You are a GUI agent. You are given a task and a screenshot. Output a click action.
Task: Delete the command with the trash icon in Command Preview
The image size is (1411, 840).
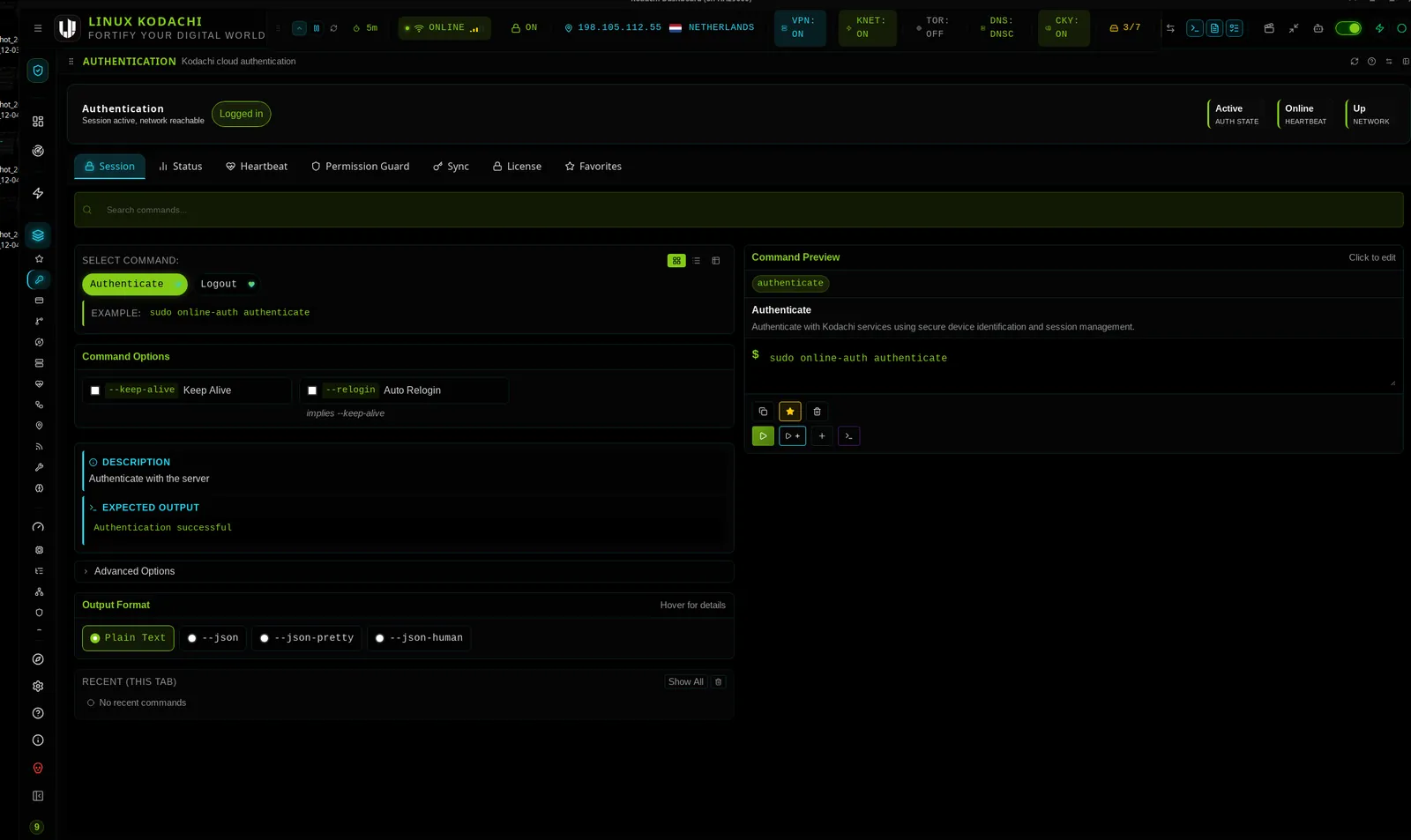pyautogui.click(x=817, y=412)
